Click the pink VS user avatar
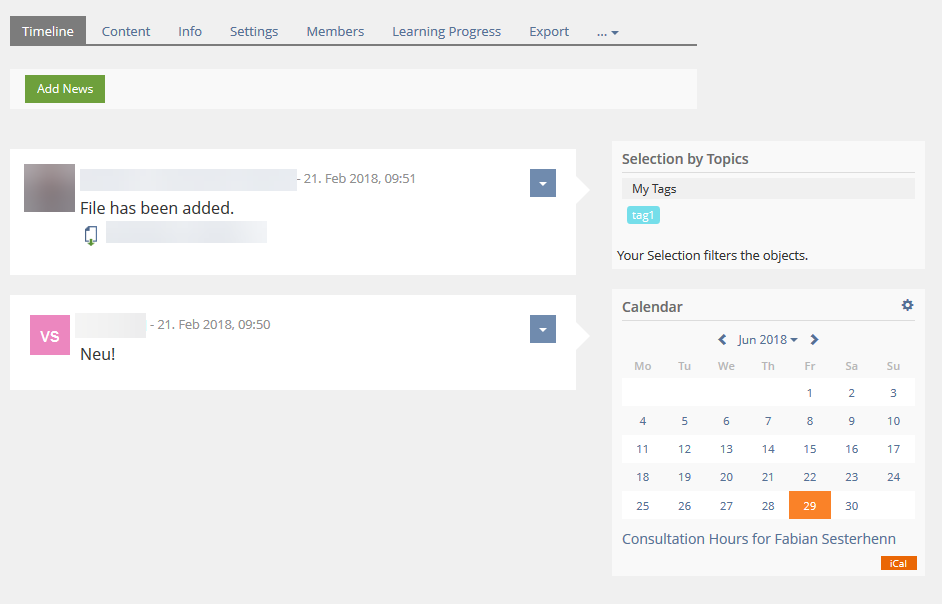 [50, 335]
